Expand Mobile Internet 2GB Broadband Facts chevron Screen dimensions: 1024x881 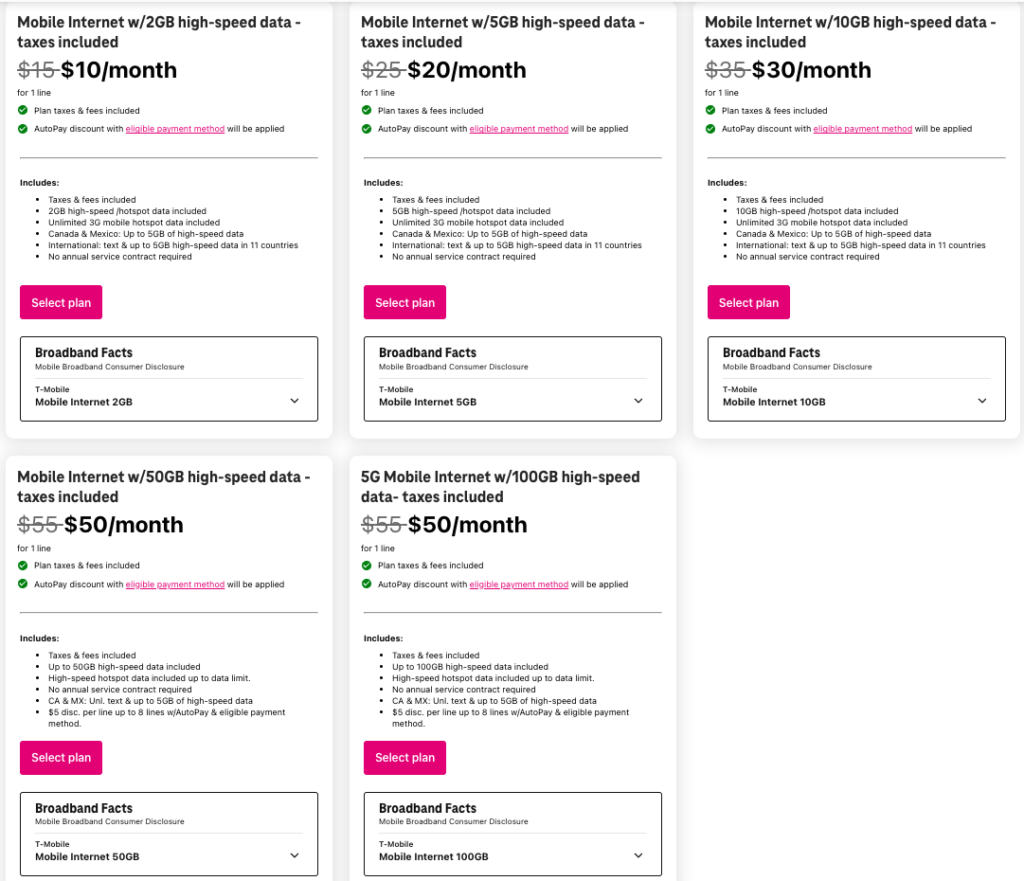click(295, 401)
